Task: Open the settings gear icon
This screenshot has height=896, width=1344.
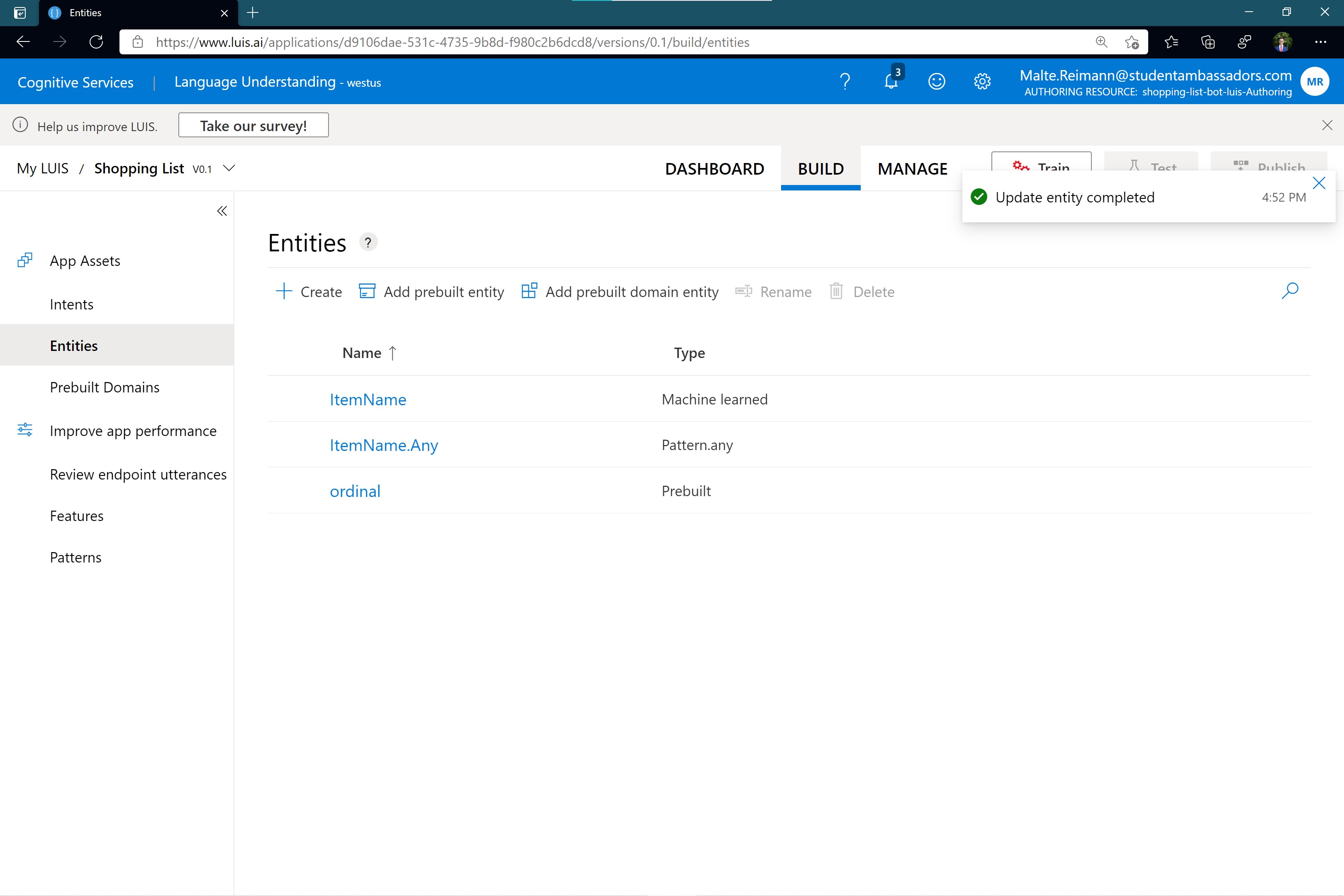Action: [x=982, y=82]
